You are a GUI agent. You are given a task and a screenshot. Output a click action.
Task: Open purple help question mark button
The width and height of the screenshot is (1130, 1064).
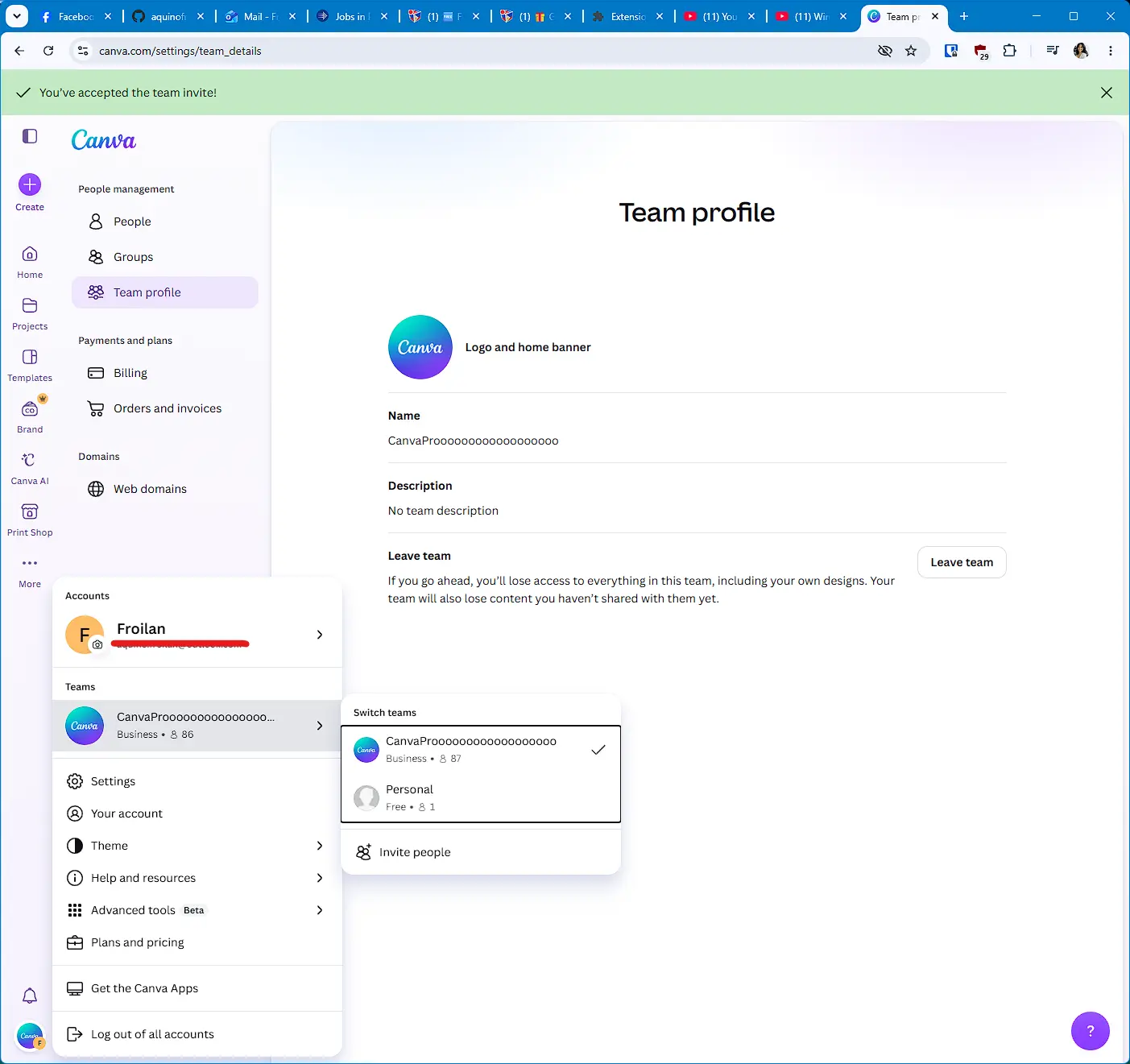1091,1031
